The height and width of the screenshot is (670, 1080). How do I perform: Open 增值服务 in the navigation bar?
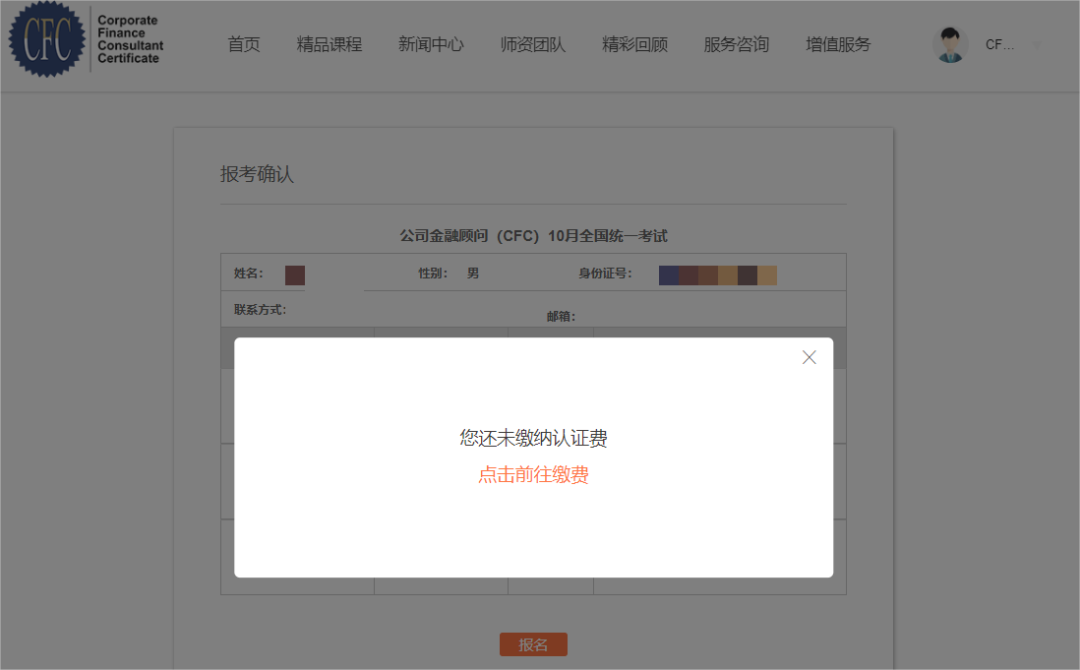(838, 45)
